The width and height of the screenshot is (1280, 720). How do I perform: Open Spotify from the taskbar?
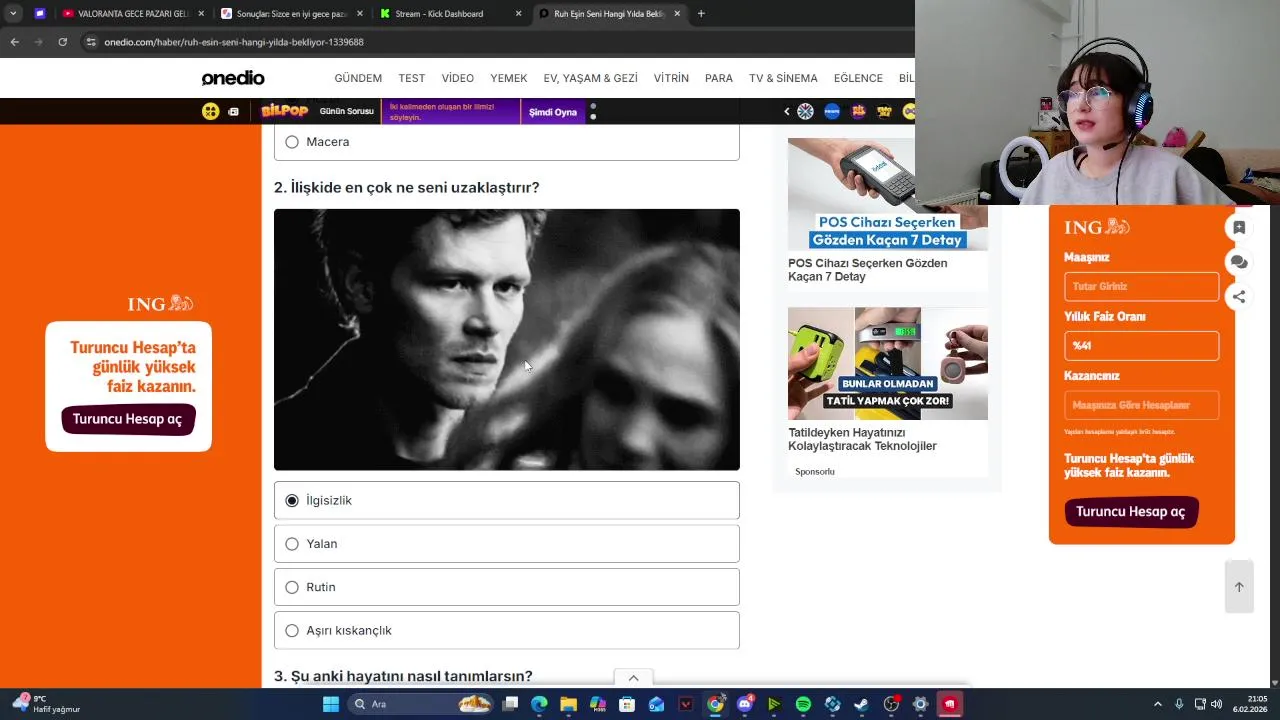803,704
